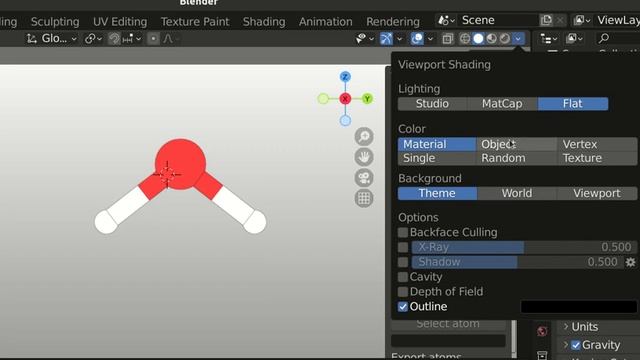Choose Texture color mode

pos(597,158)
